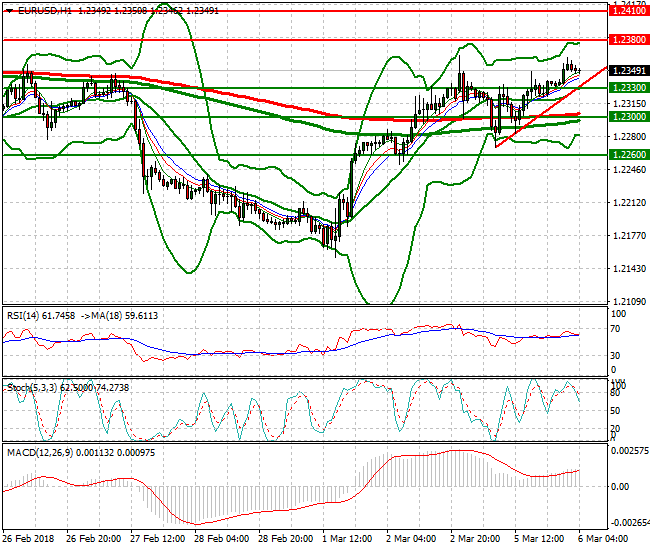Image resolution: width=650 pixels, height=550 pixels.
Task: Click the MACD 0.002575 scale value
Action: pyautogui.click(x=630, y=451)
